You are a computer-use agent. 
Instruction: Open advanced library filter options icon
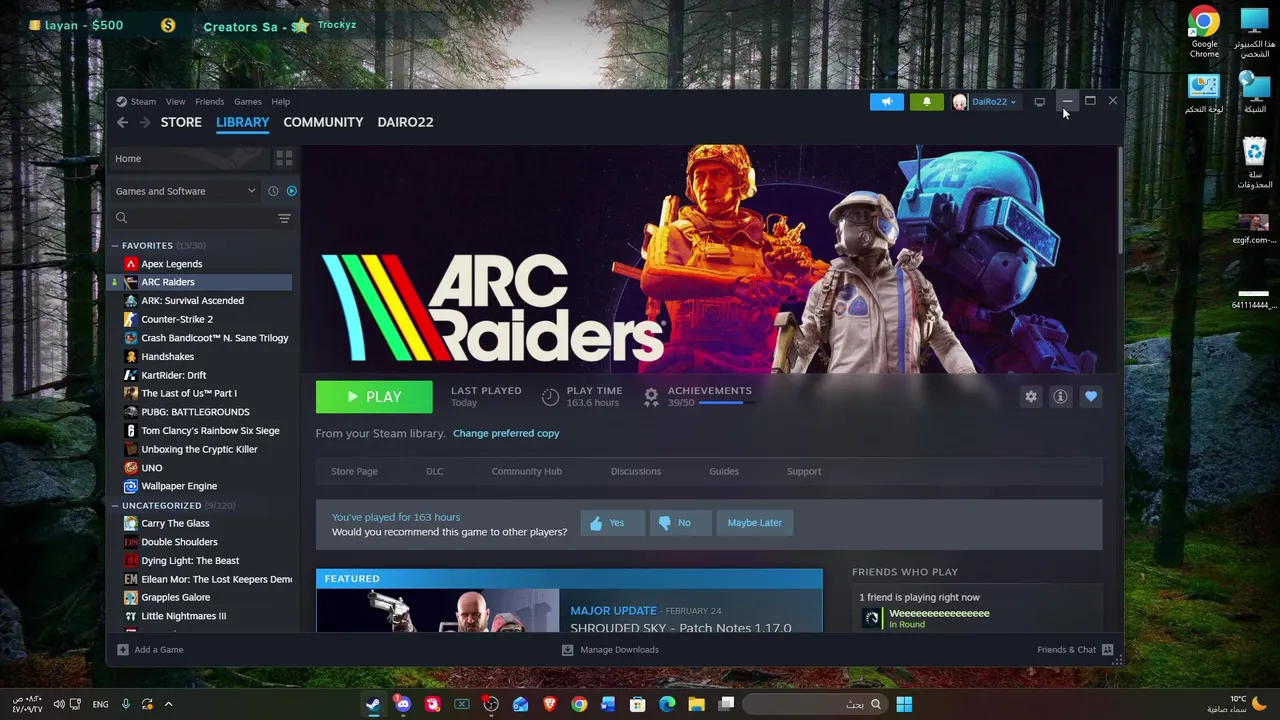284,218
